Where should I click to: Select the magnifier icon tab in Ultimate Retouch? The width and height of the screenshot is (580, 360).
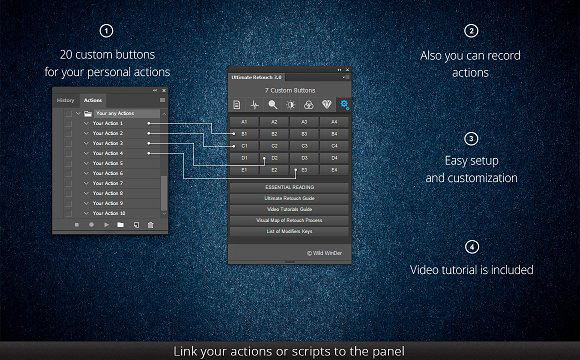coord(273,105)
